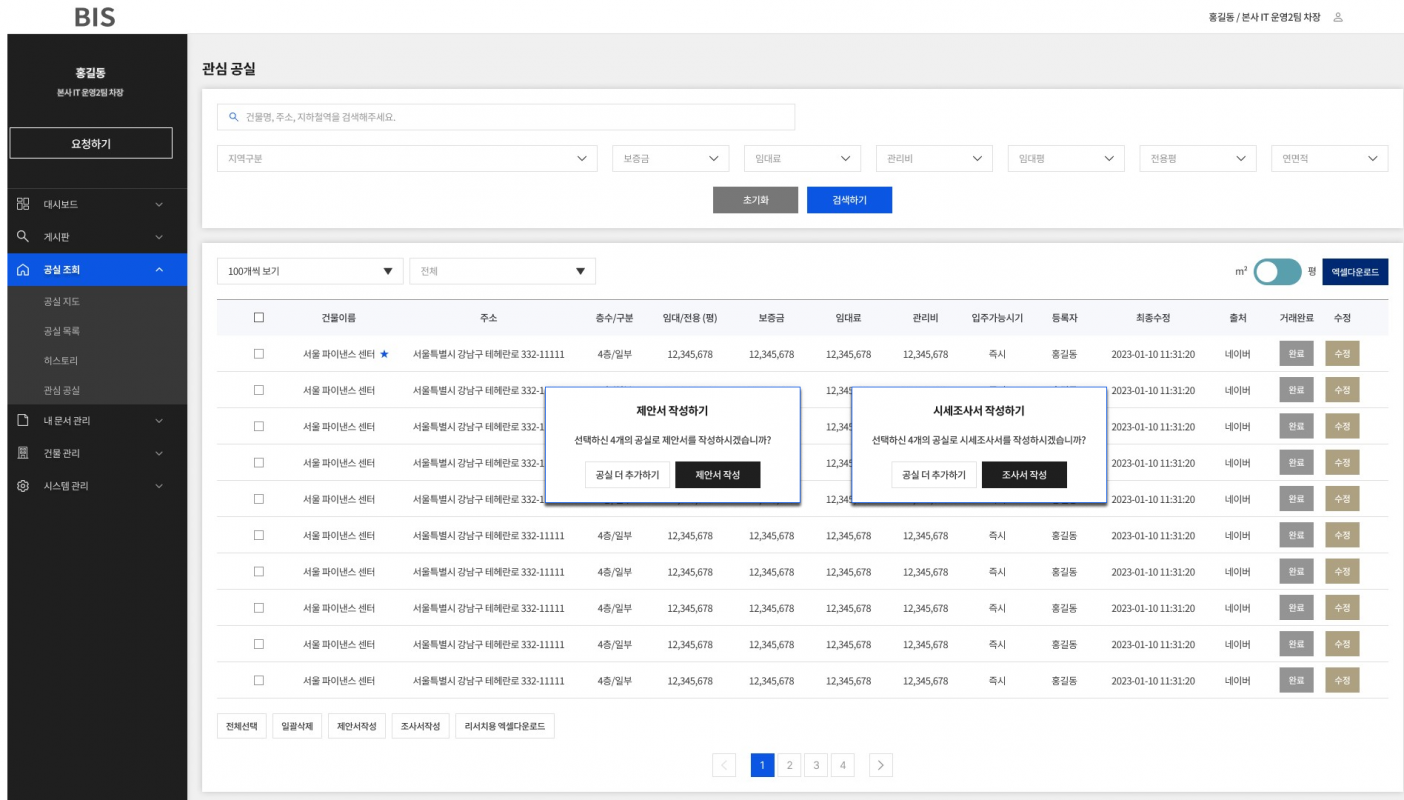Image resolution: width=1404 pixels, height=800 pixels.
Task: Go to next page with right arrow
Action: tap(880, 766)
